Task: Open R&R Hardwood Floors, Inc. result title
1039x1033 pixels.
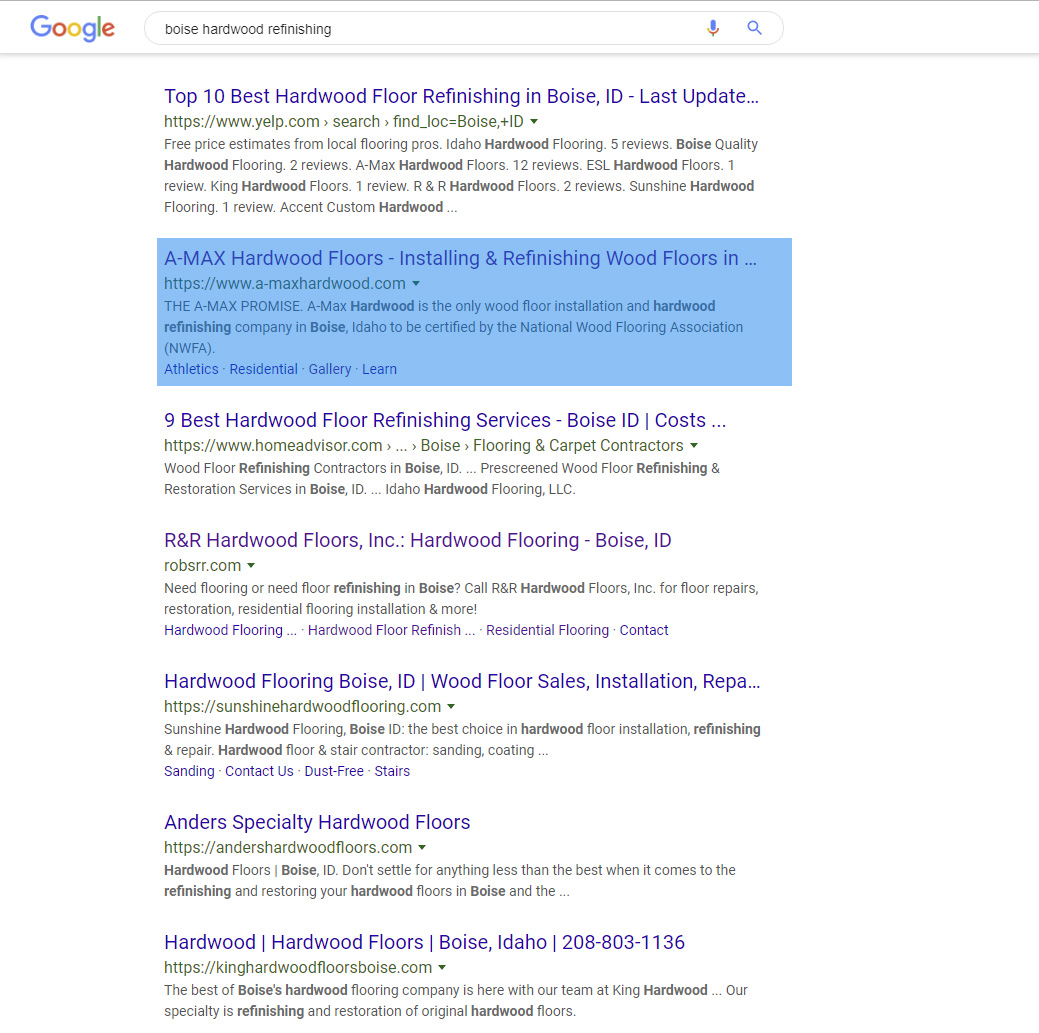Action: (x=417, y=540)
